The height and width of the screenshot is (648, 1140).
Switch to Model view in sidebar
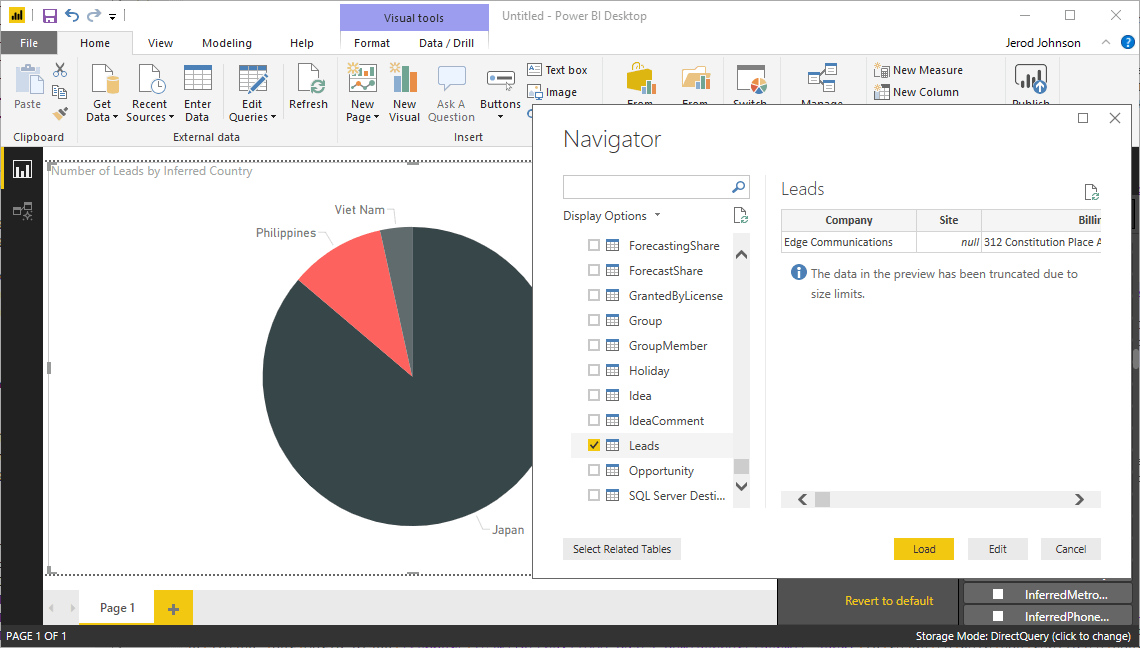[23, 211]
